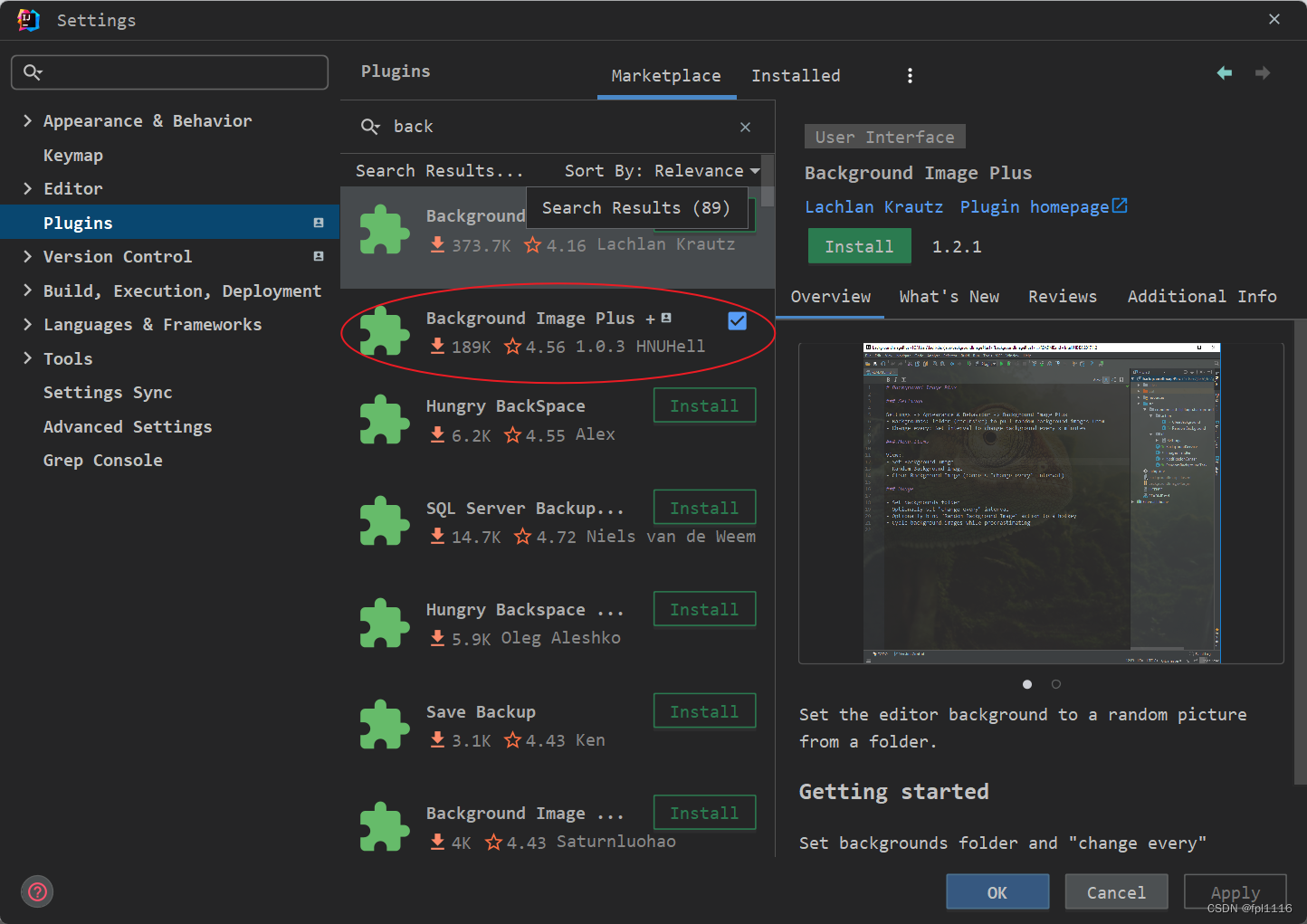Show first screenshot via filled pagination dot

click(1026, 684)
